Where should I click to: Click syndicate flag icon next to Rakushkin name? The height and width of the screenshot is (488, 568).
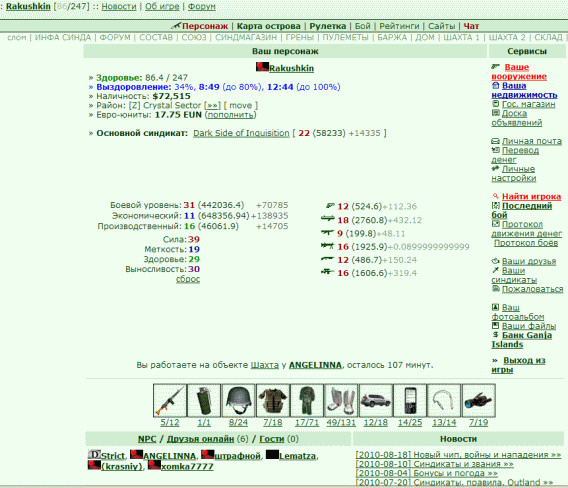pyautogui.click(x=262, y=67)
